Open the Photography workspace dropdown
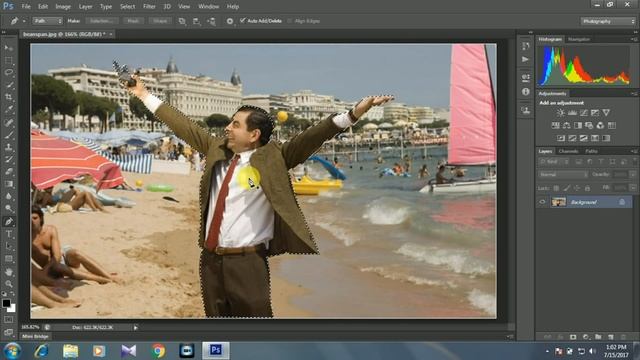 click(x=608, y=21)
